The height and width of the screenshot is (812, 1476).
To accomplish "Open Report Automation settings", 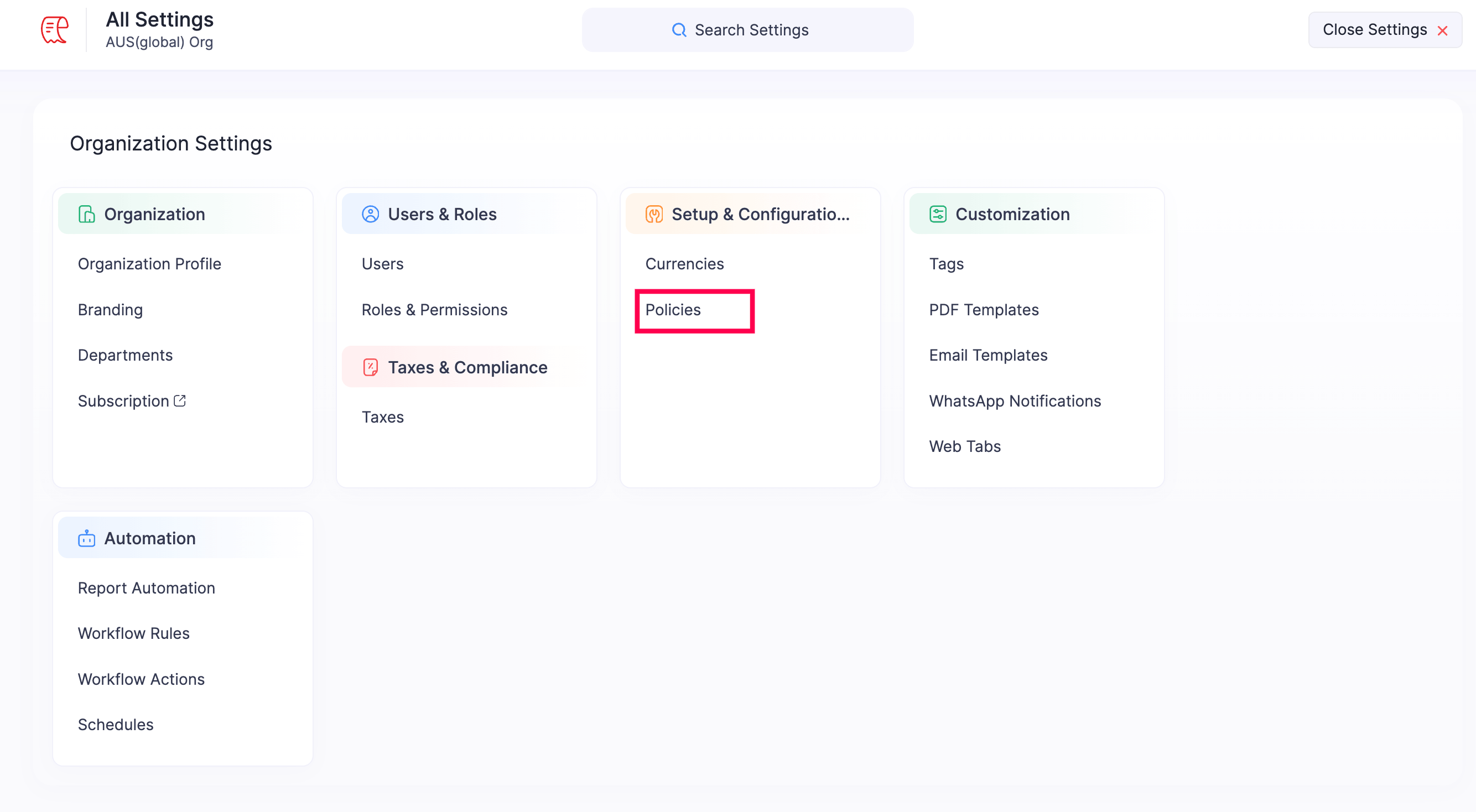I will click(146, 588).
